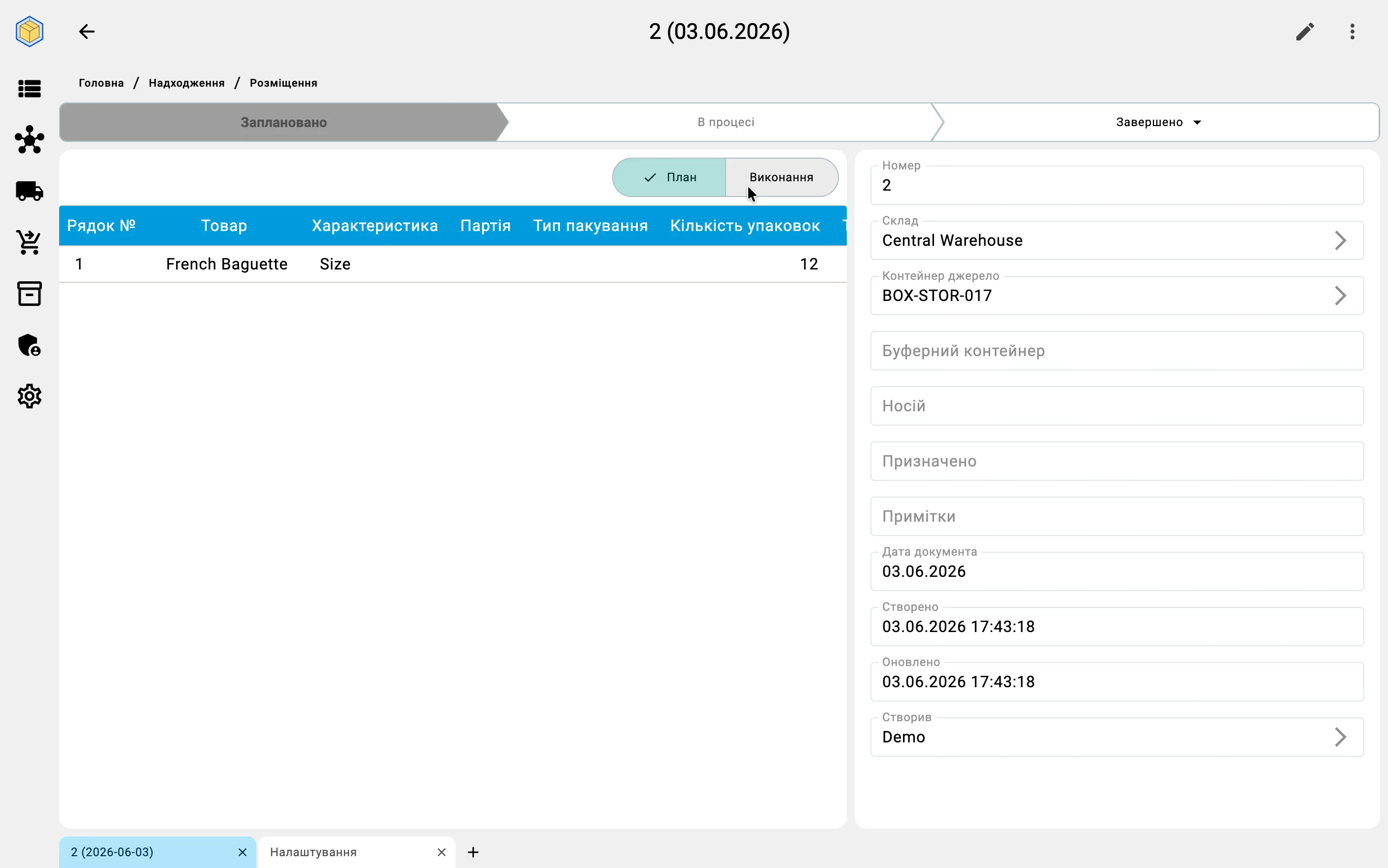Click the Номер field with value 2

pyautogui.click(x=1117, y=185)
